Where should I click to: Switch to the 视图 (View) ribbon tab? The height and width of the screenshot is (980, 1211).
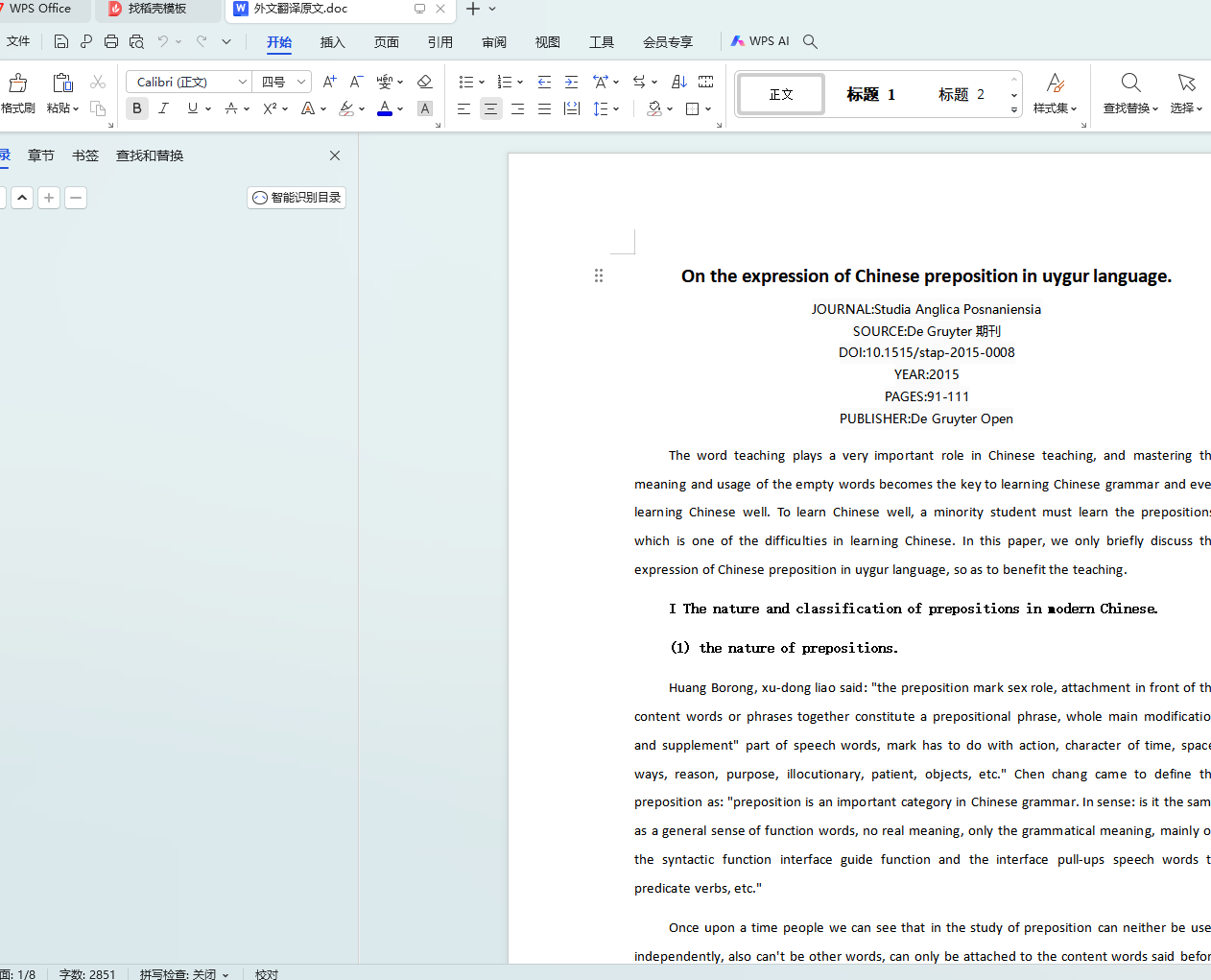click(548, 42)
